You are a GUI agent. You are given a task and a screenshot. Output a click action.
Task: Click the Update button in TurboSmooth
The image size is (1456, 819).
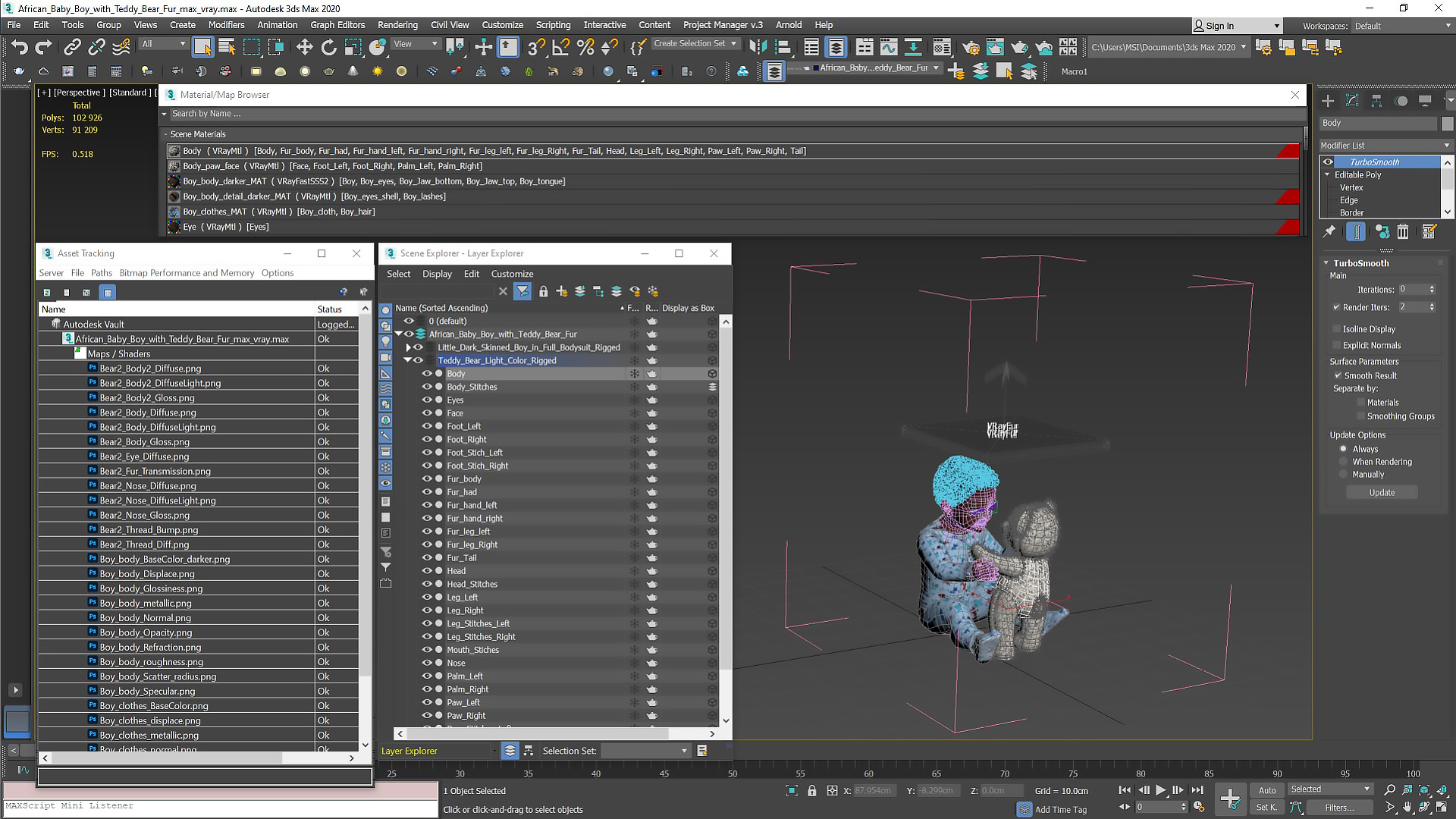1382,492
